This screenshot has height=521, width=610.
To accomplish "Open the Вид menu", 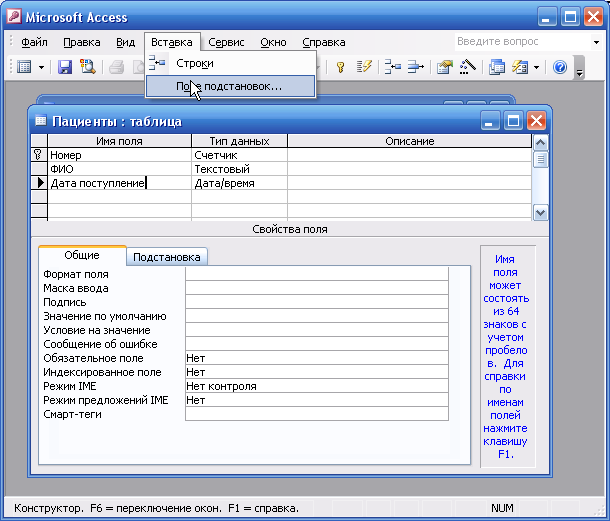I will 125,42.
